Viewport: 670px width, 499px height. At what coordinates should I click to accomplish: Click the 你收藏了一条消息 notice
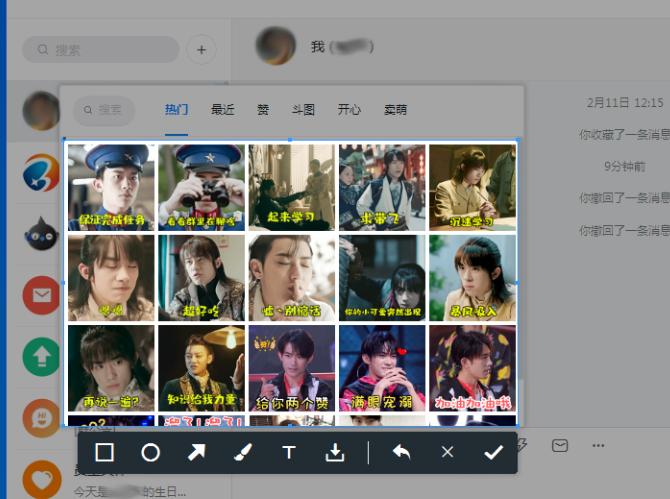624,135
